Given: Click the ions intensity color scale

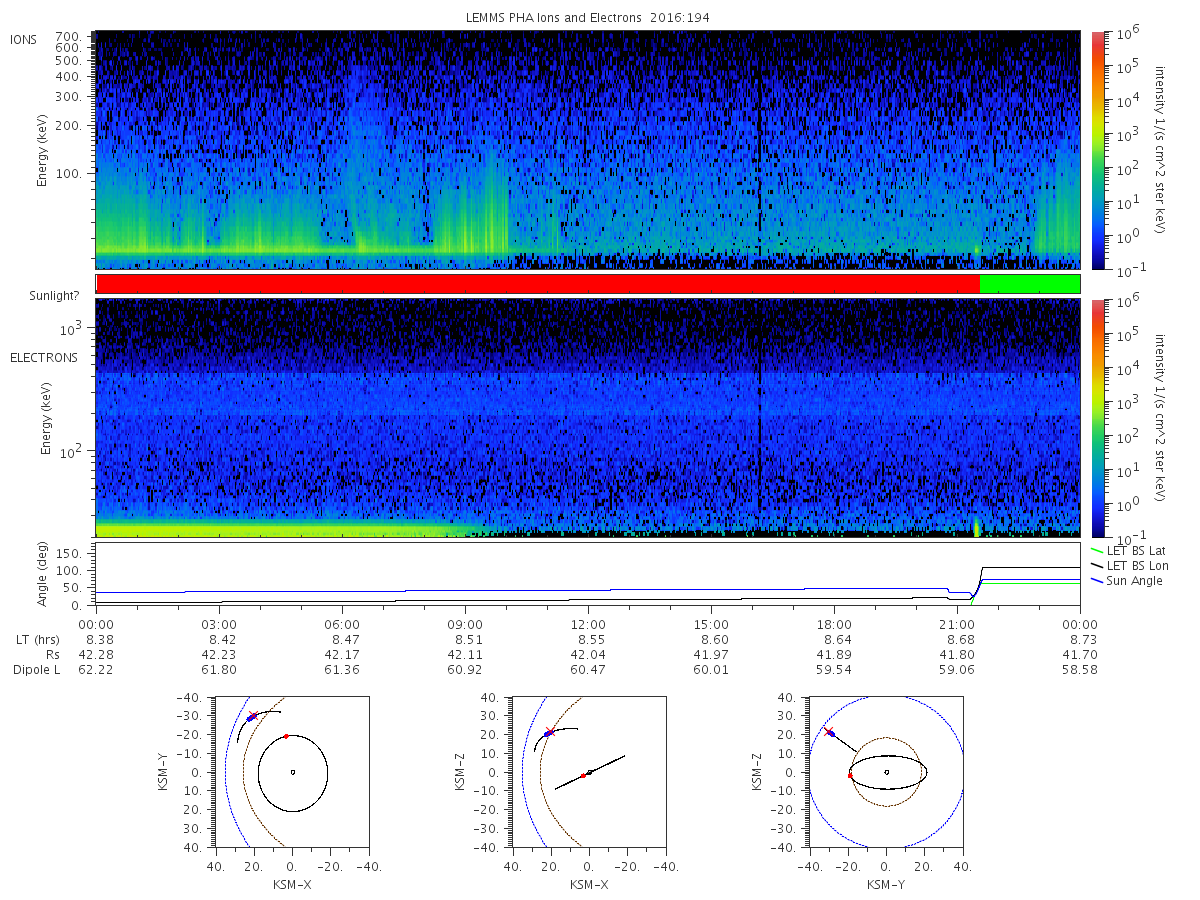Looking at the screenshot, I should click(x=1098, y=149).
